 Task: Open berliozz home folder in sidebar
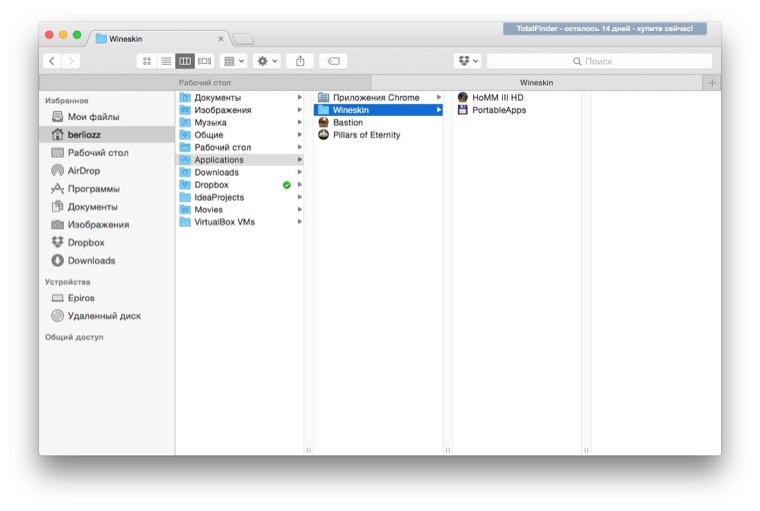tap(107, 135)
